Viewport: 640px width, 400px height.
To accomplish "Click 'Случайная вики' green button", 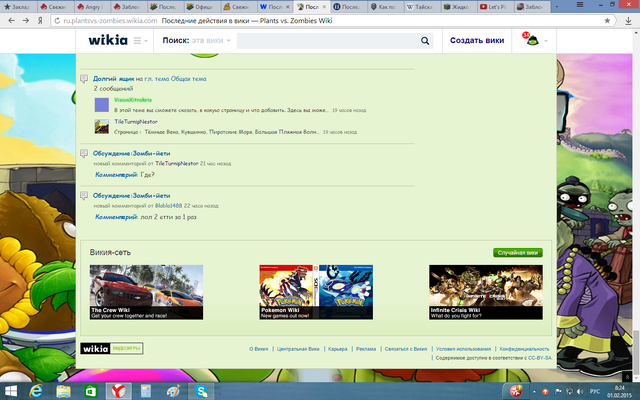I will (518, 253).
